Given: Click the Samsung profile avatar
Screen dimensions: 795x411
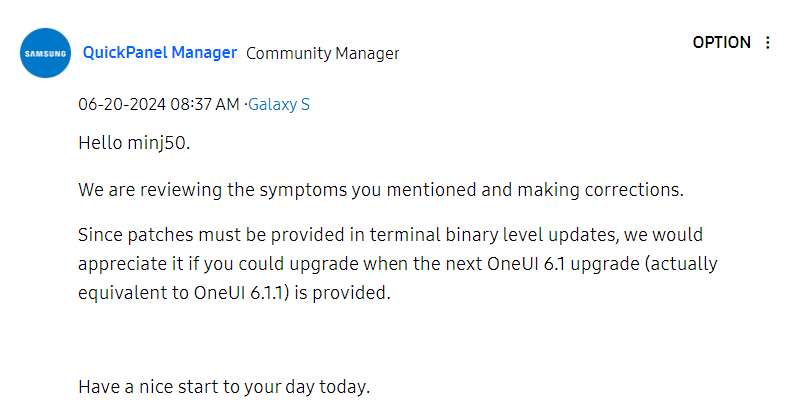Looking at the screenshot, I should point(45,53).
